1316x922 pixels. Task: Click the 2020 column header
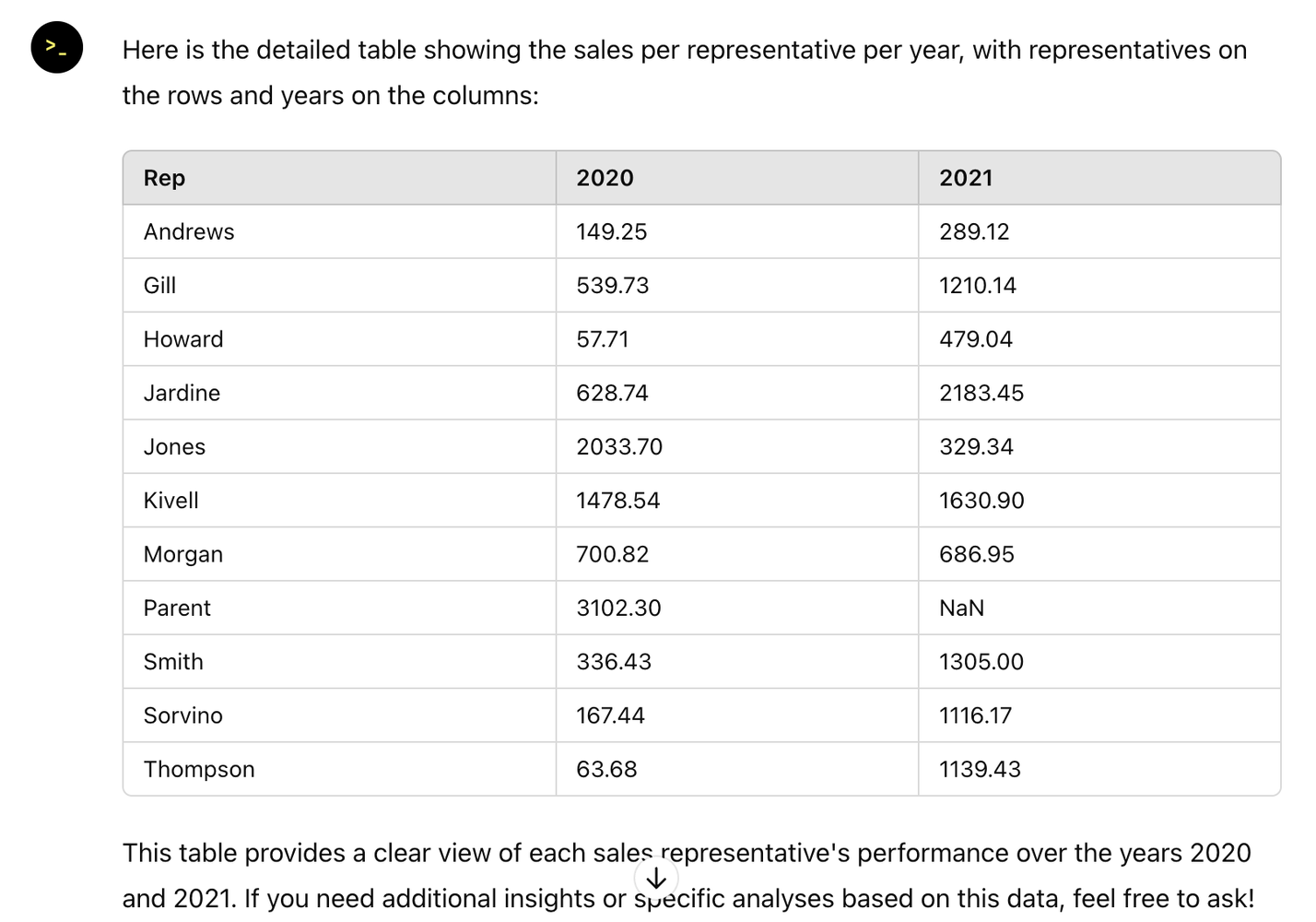click(605, 178)
